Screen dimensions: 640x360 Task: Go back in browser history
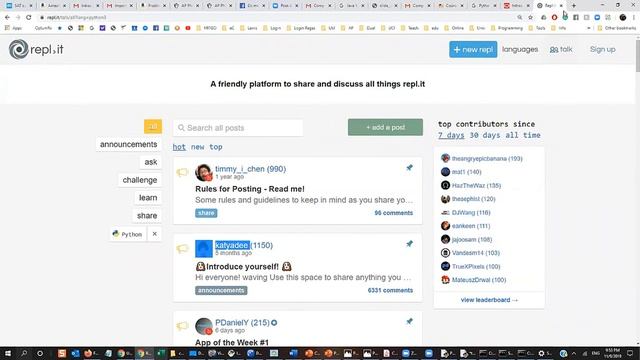pyautogui.click(x=7, y=17)
